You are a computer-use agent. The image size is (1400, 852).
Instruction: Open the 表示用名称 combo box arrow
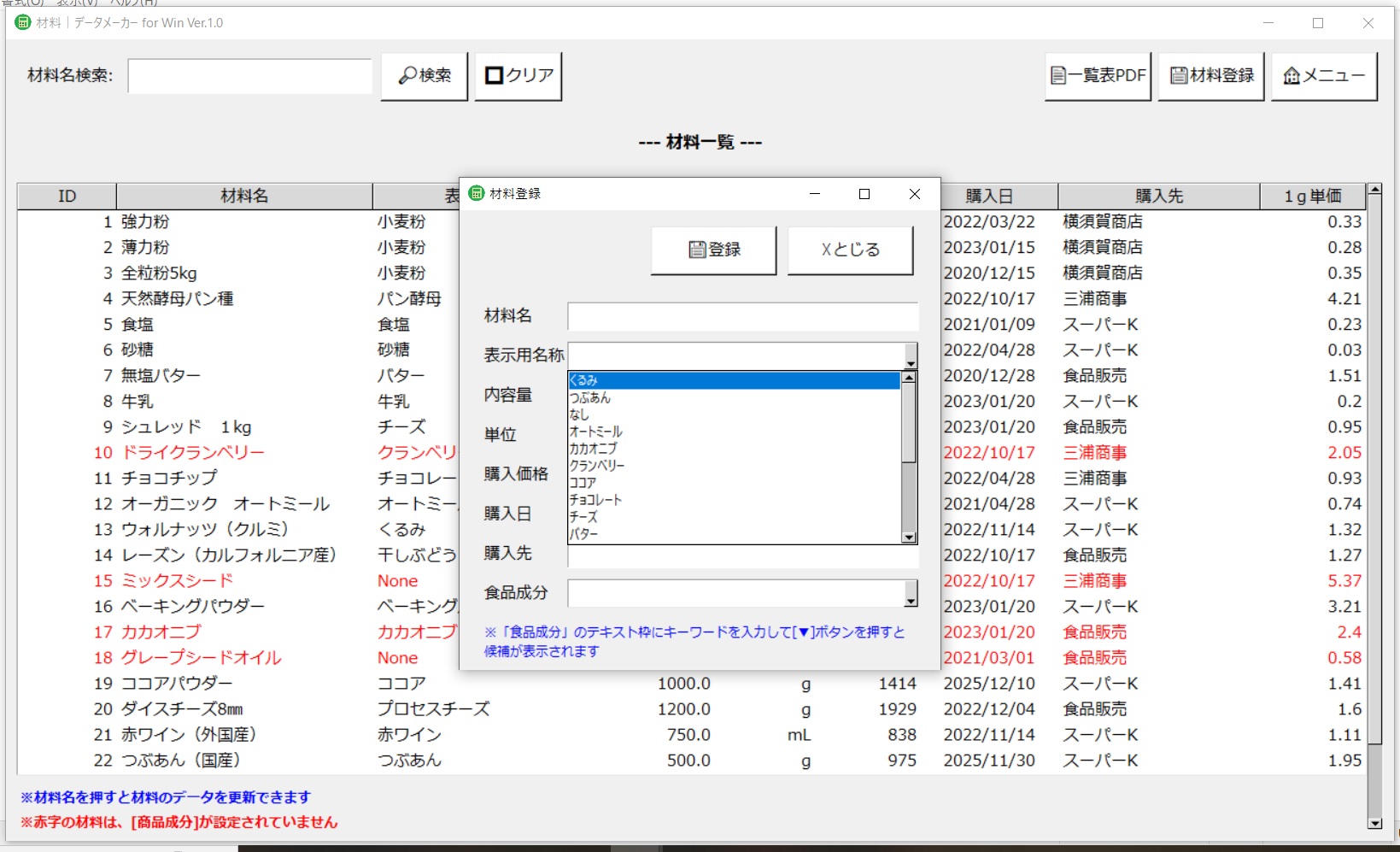[x=911, y=355]
